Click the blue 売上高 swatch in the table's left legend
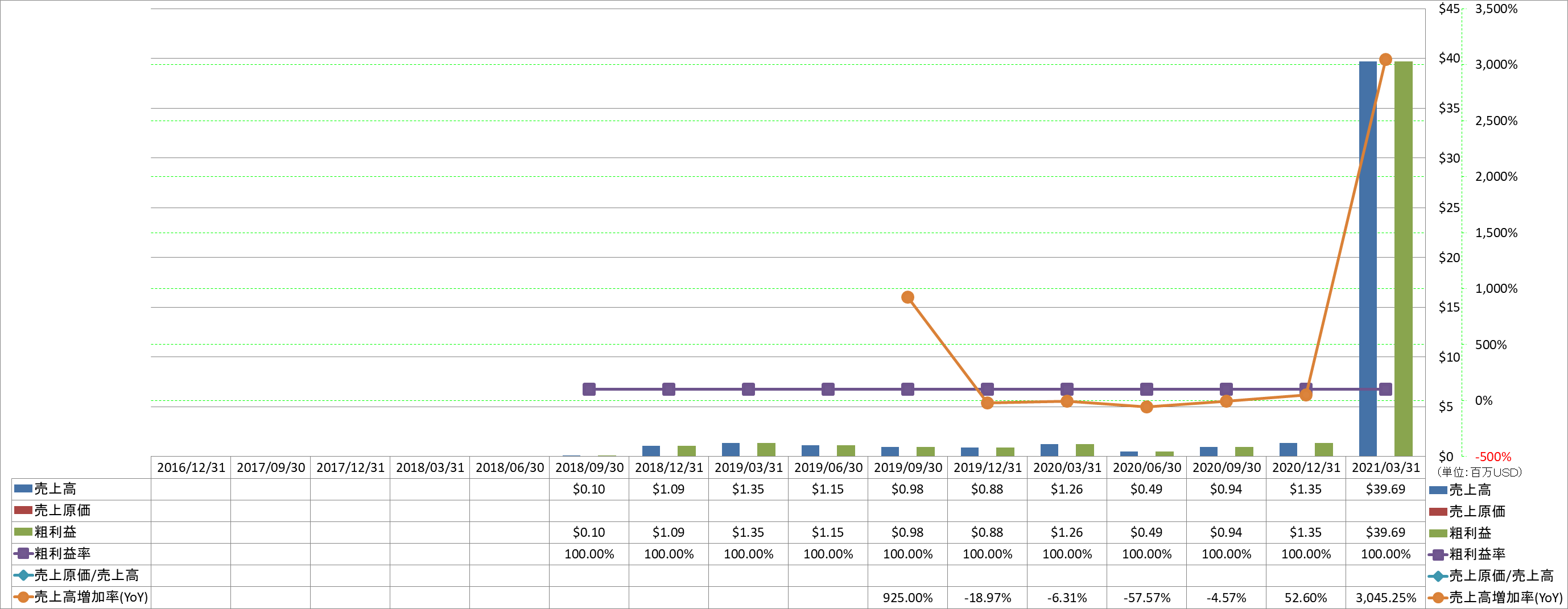This screenshot has width=1568, height=609. 23,488
